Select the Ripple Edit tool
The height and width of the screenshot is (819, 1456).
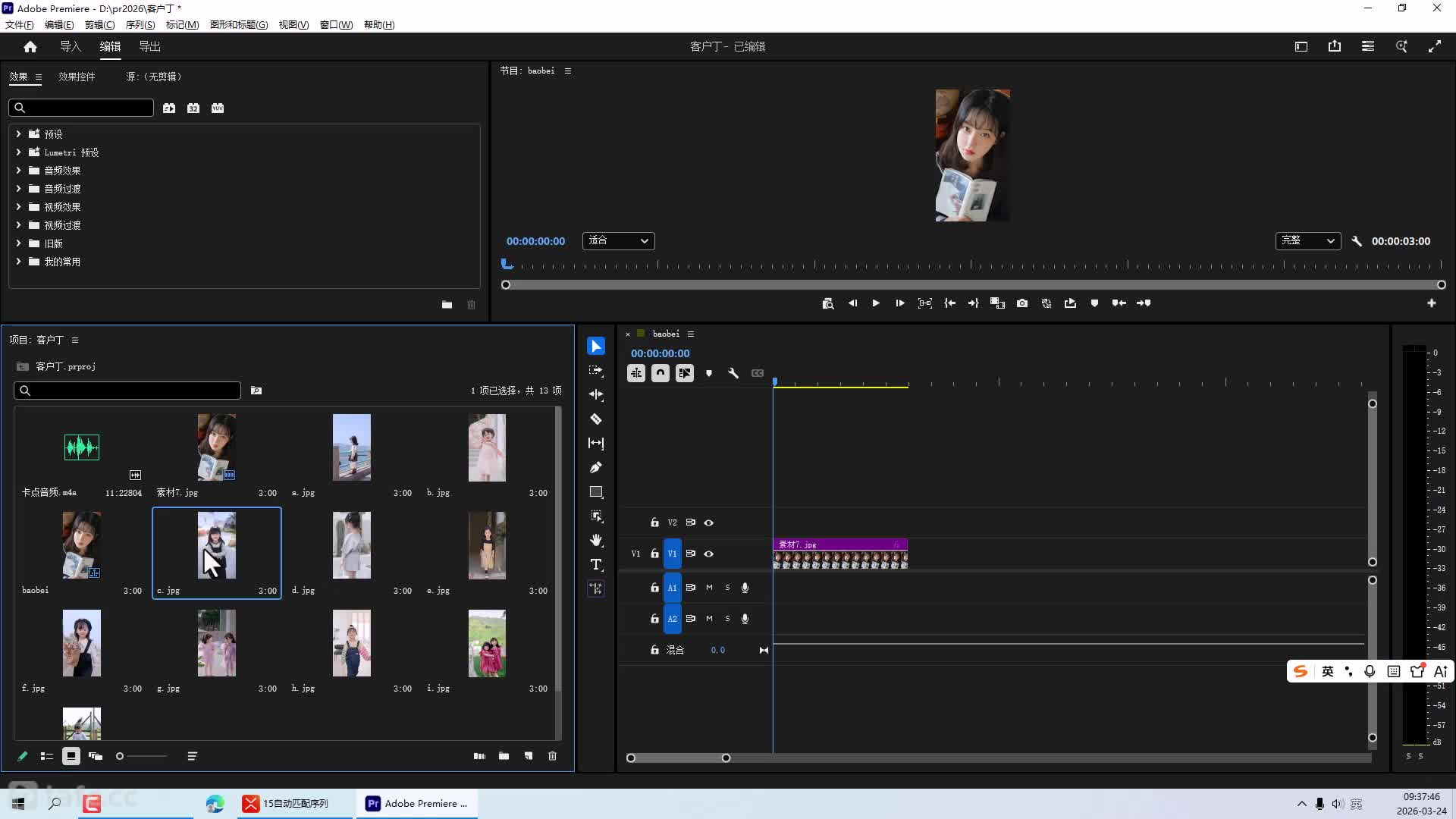(596, 395)
